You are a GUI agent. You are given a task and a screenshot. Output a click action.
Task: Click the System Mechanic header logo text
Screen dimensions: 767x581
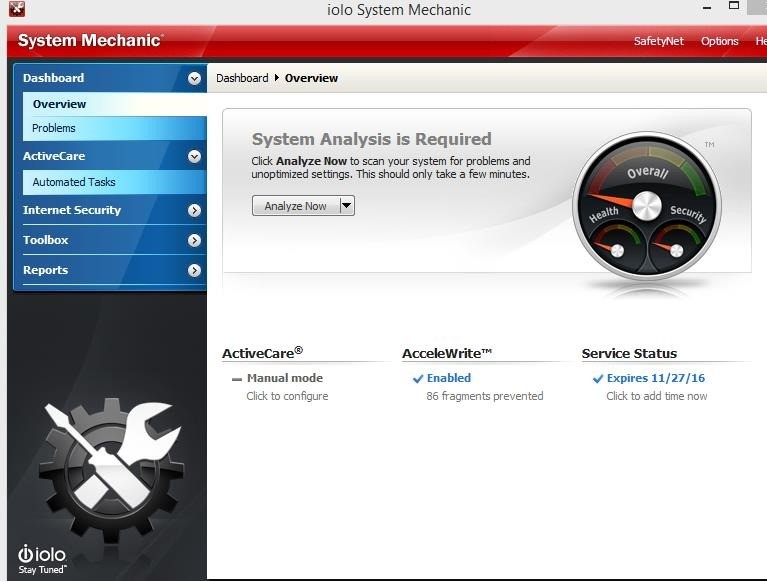click(90, 40)
